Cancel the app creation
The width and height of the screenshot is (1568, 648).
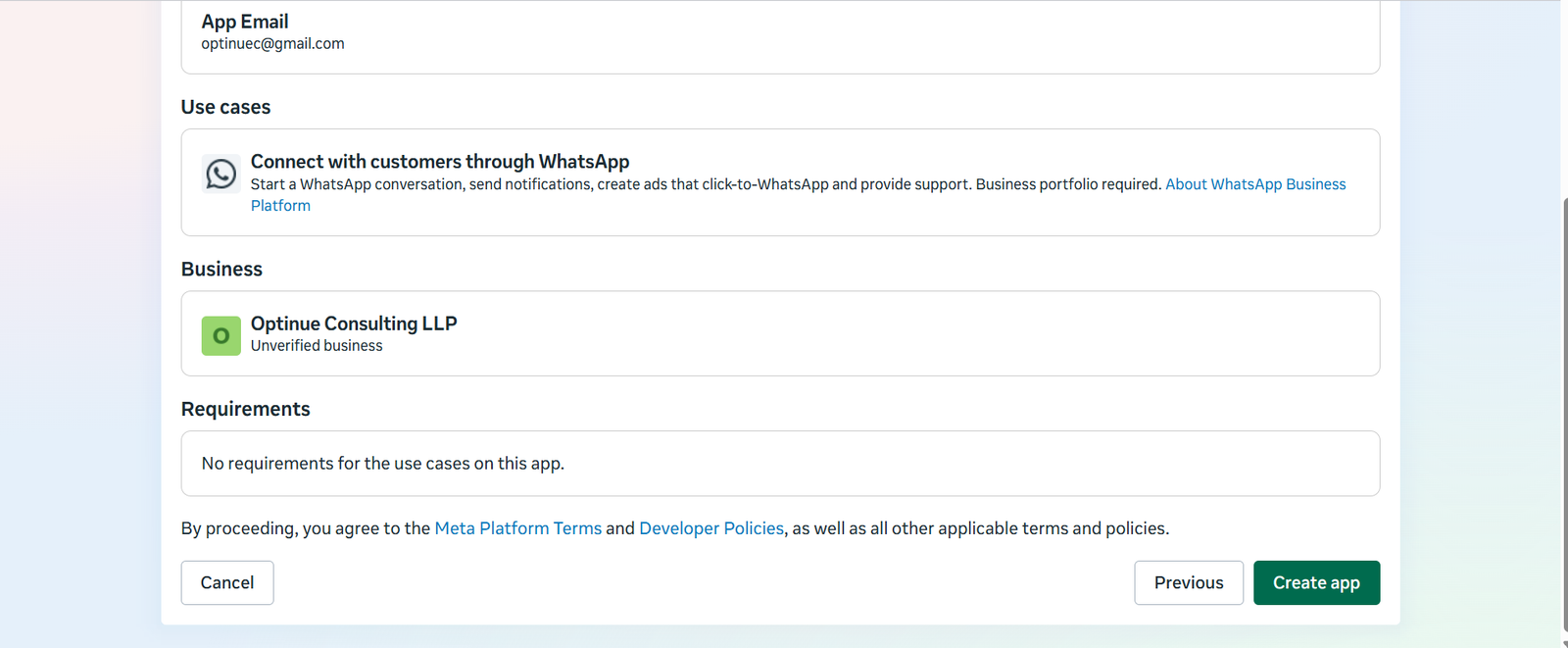(227, 582)
